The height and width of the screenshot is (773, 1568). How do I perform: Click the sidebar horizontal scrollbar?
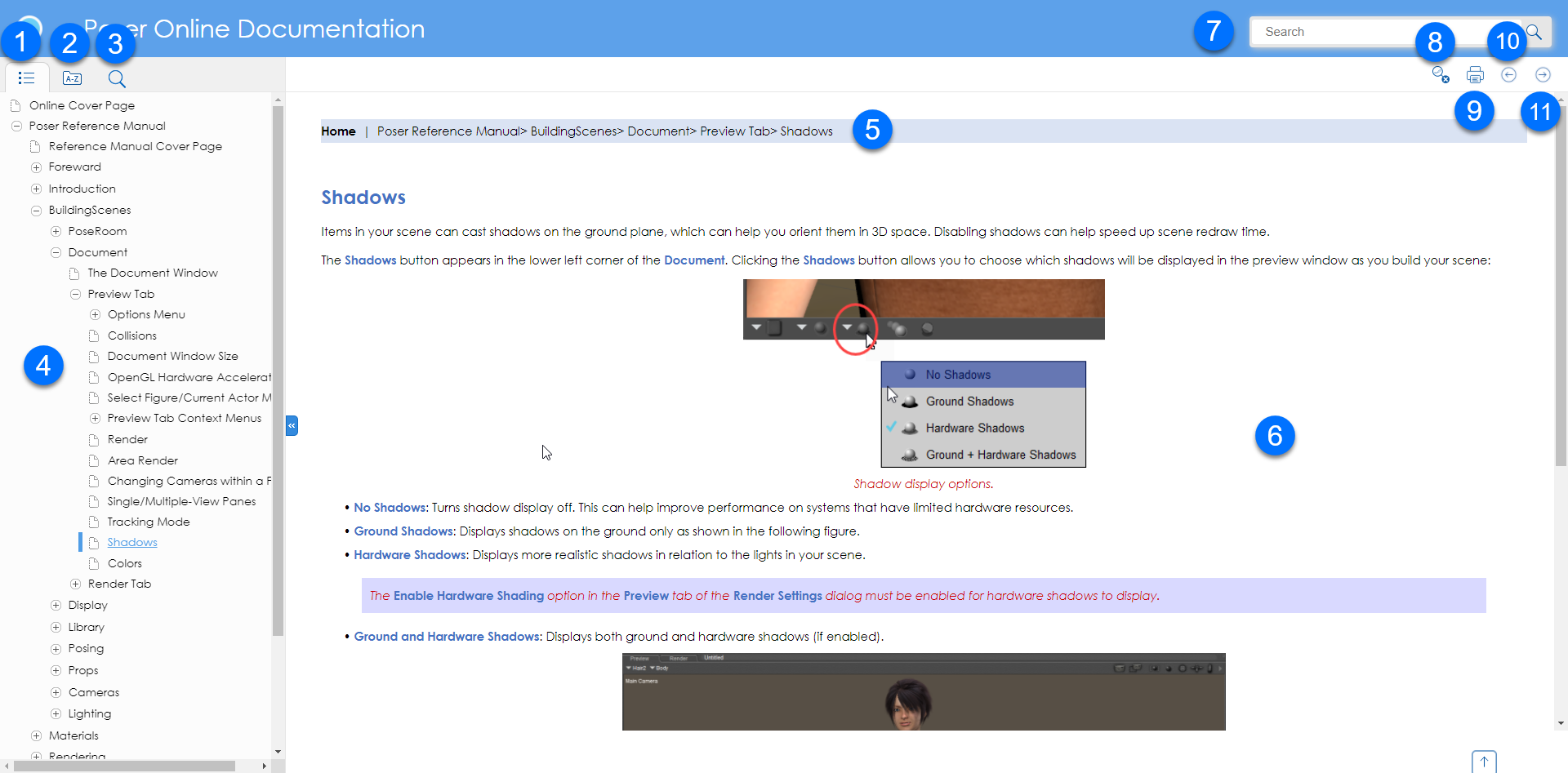(124, 766)
